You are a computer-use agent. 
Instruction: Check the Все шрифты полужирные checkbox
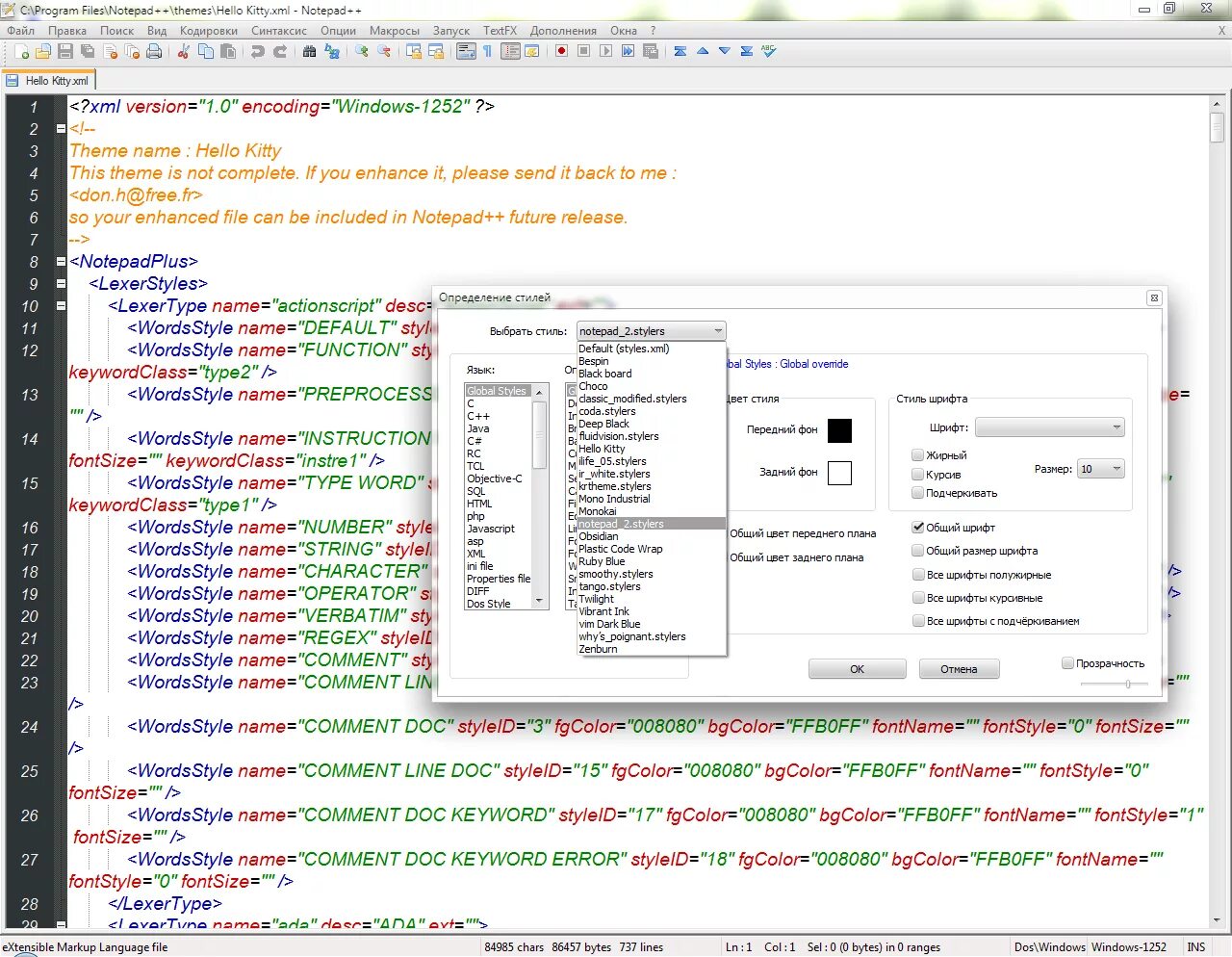918,575
